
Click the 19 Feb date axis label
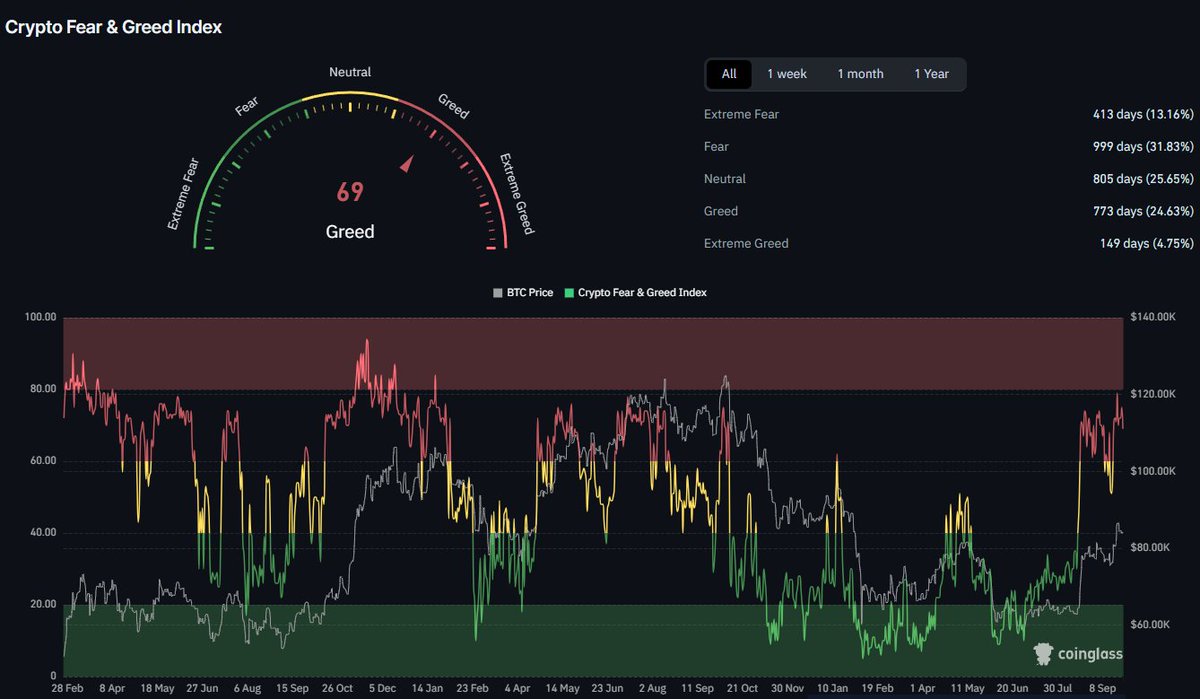(877, 689)
